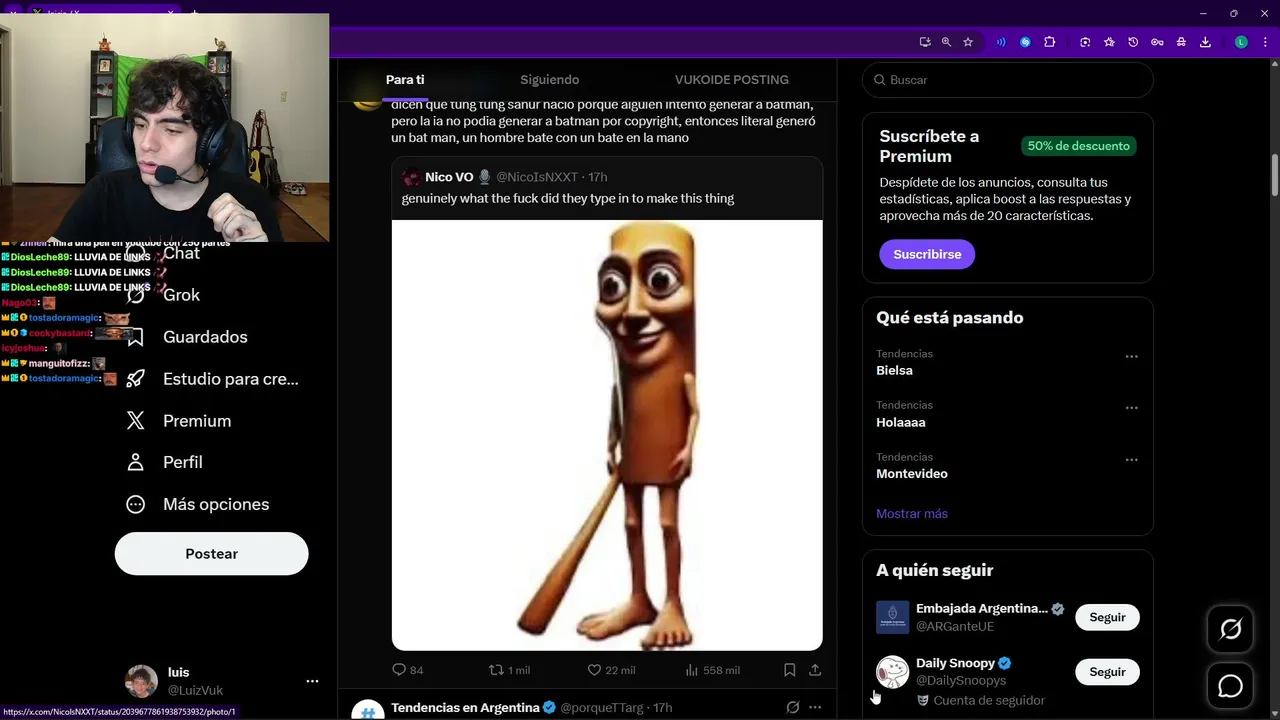Expand Más opciones in the sidebar
The image size is (1280, 720).
pos(215,504)
